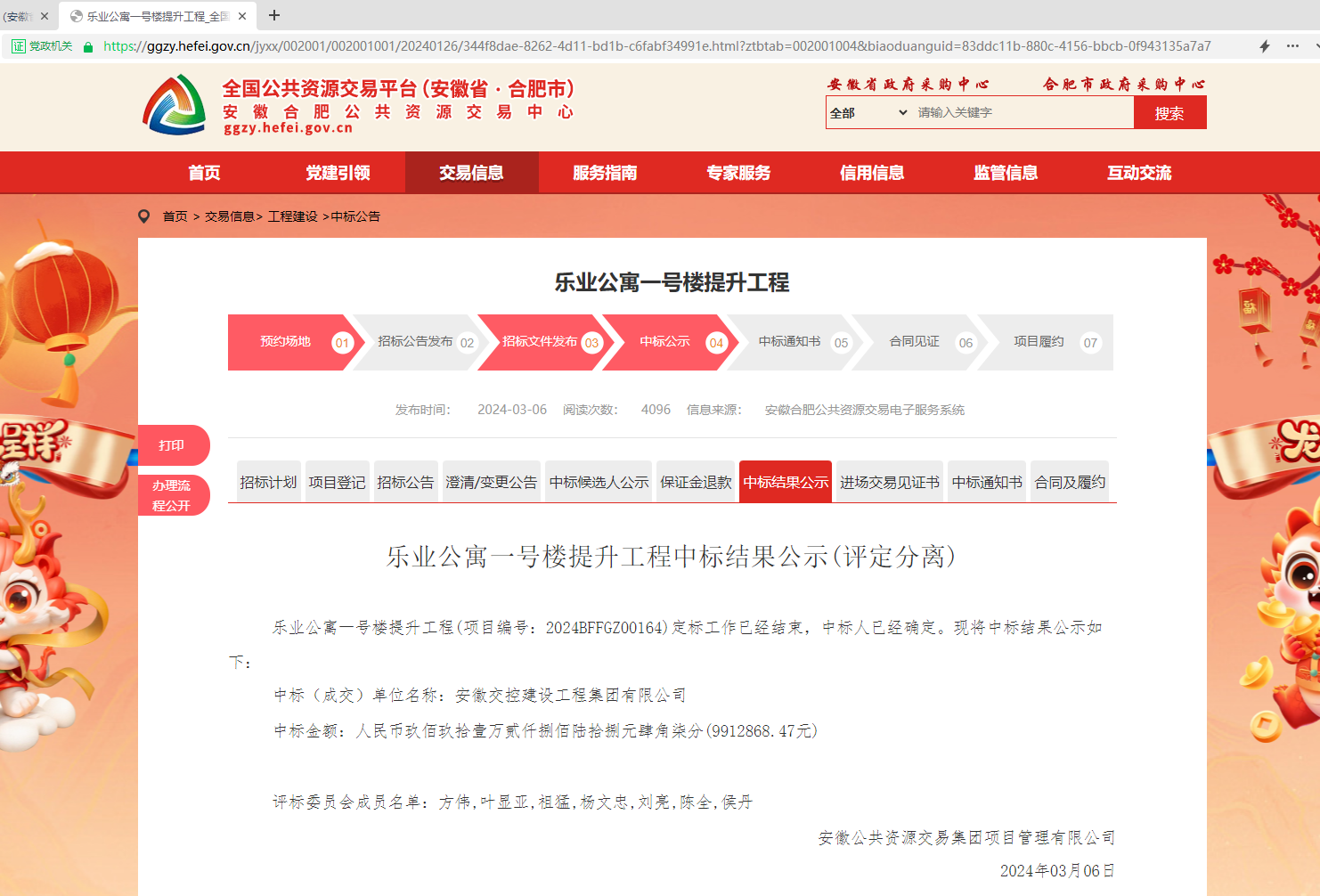Click the favicon on the active browser tab
The image size is (1320, 896).
(78, 15)
